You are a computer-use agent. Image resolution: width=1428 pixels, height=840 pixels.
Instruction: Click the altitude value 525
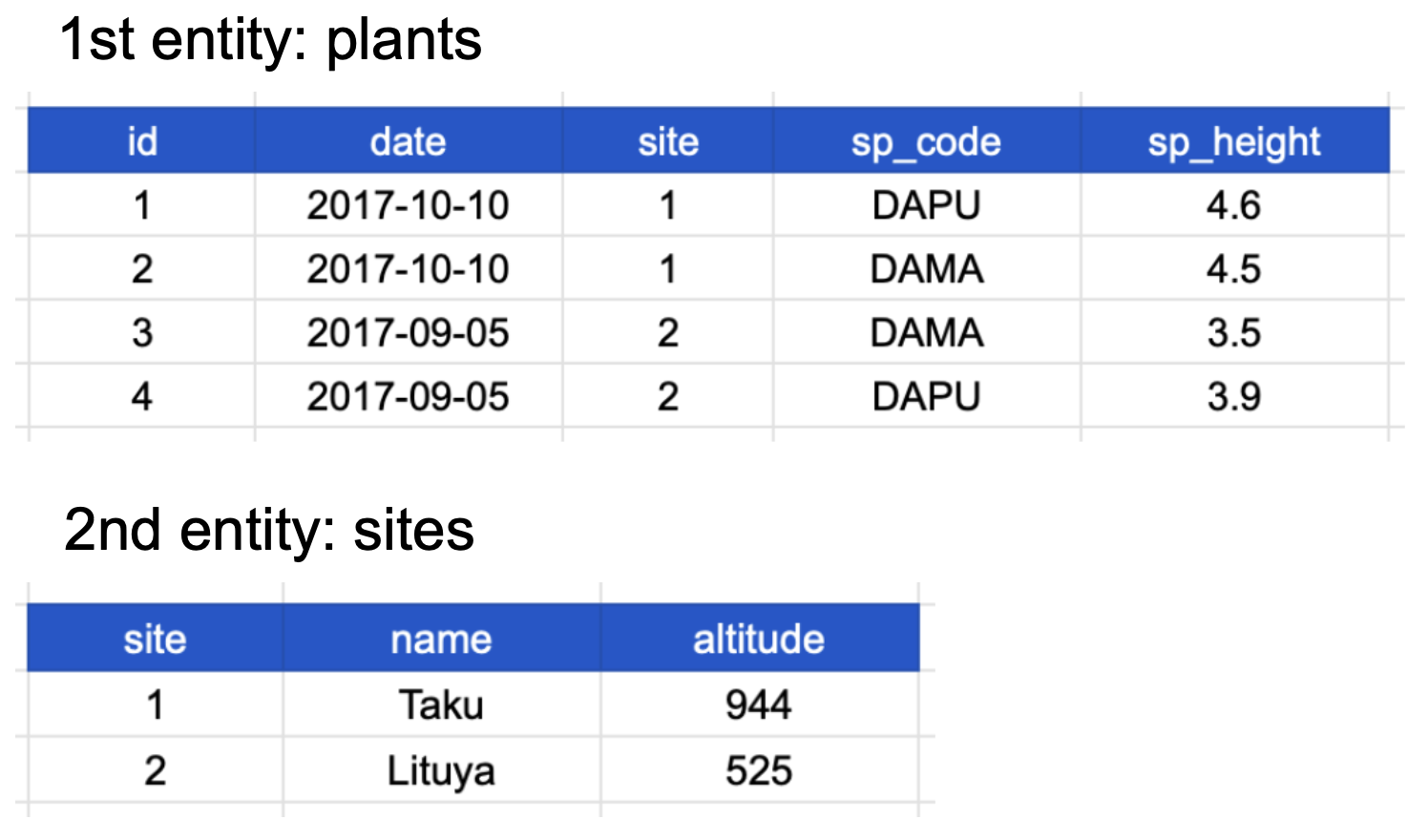click(759, 771)
